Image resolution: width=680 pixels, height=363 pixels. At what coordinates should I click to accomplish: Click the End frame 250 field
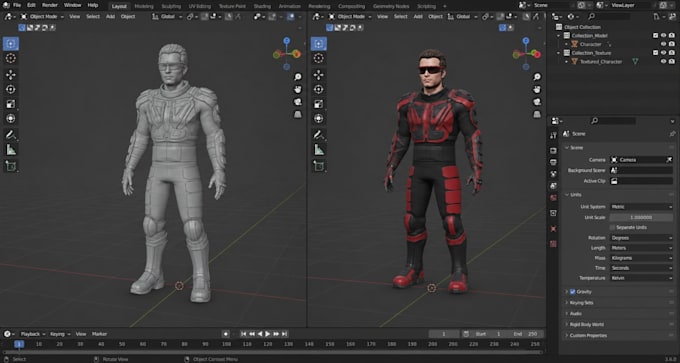(x=527, y=334)
